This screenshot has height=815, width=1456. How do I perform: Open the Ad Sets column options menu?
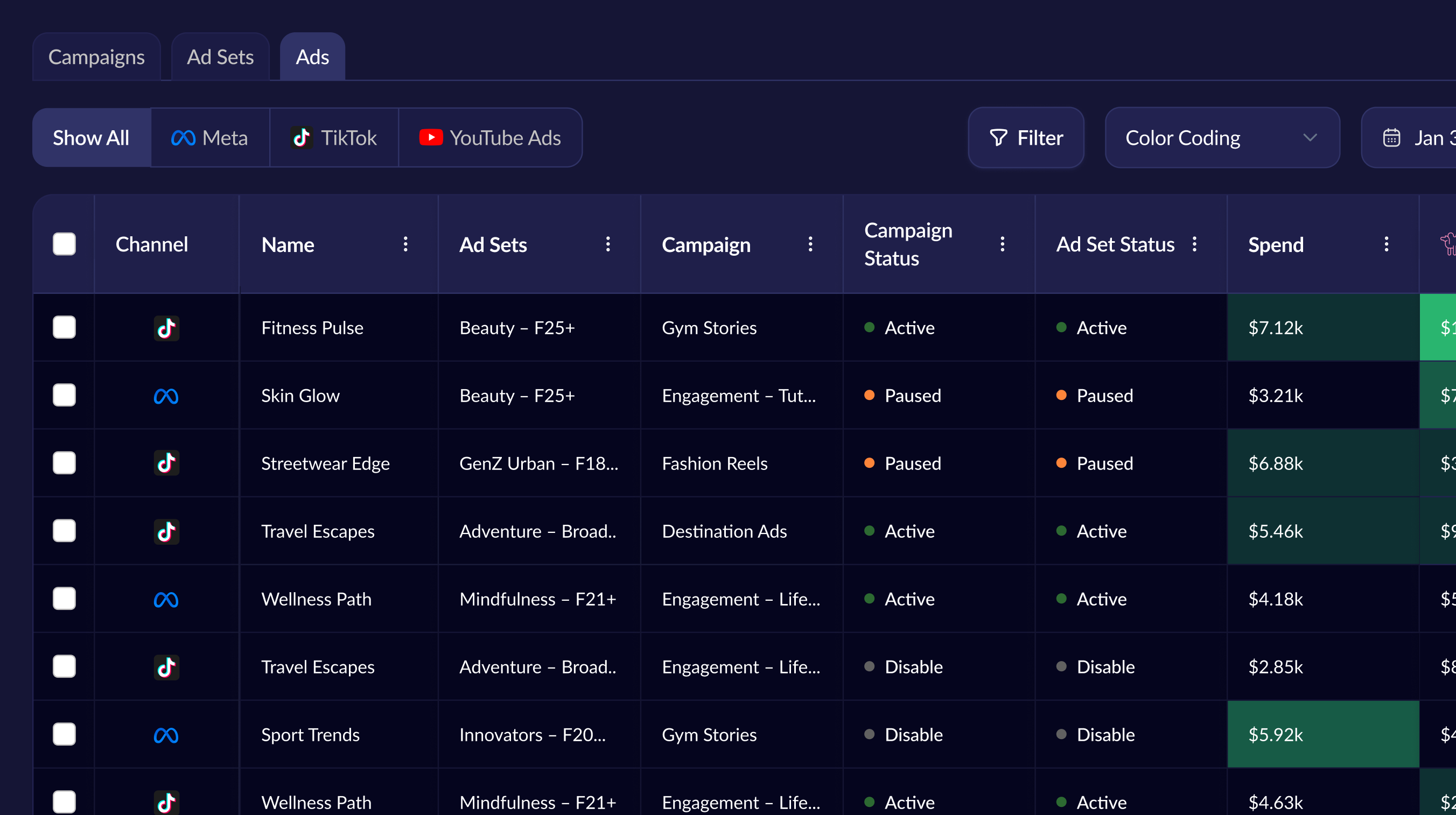[607, 244]
